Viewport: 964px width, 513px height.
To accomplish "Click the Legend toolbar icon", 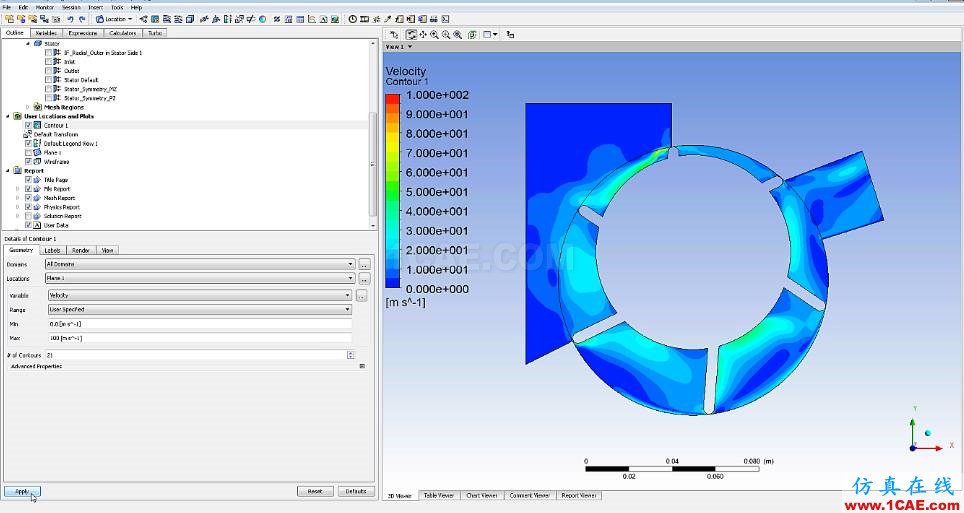I will (228, 19).
